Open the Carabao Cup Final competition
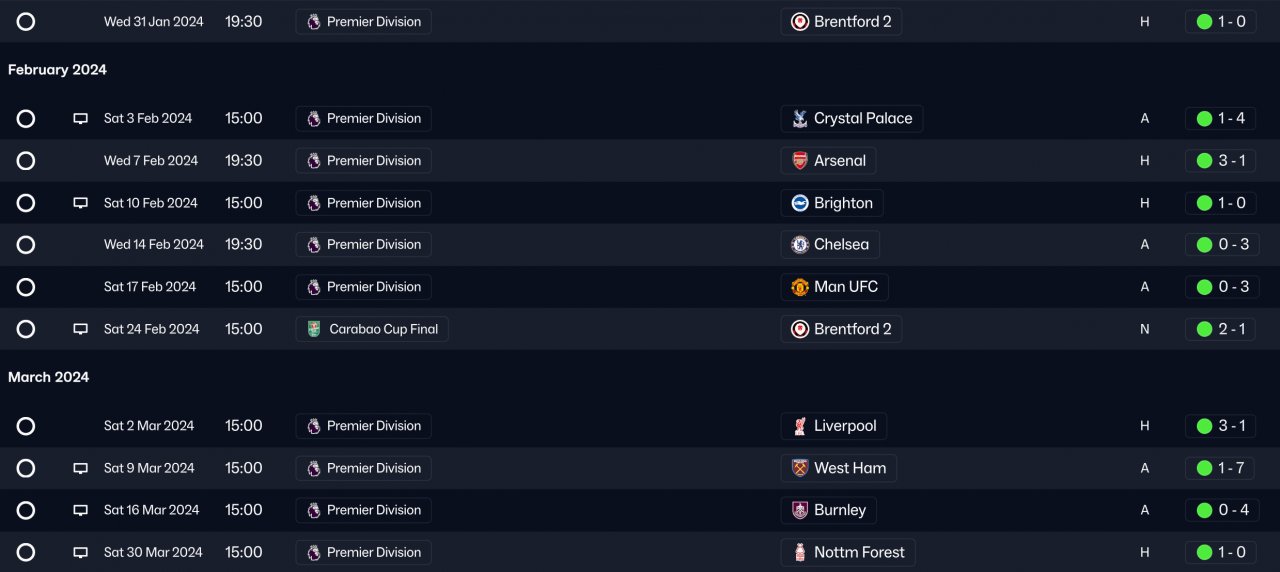Screen dimensions: 1280x572 pos(383,329)
